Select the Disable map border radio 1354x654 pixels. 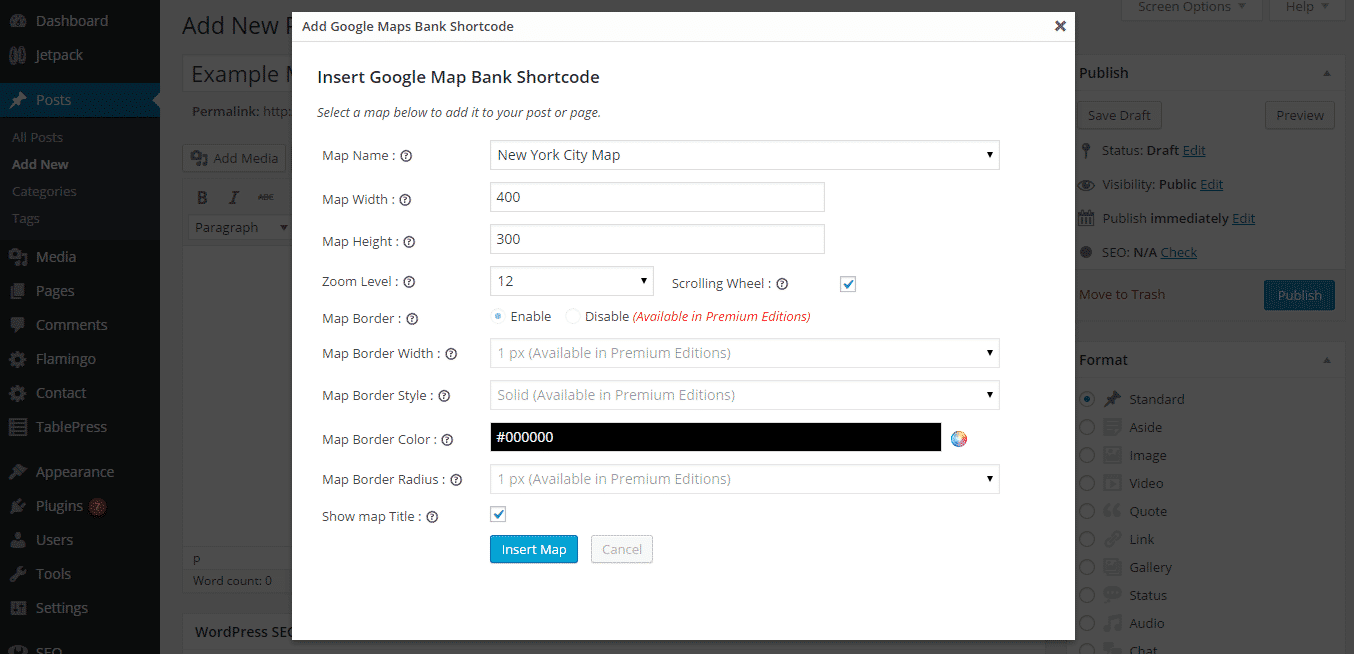572,317
